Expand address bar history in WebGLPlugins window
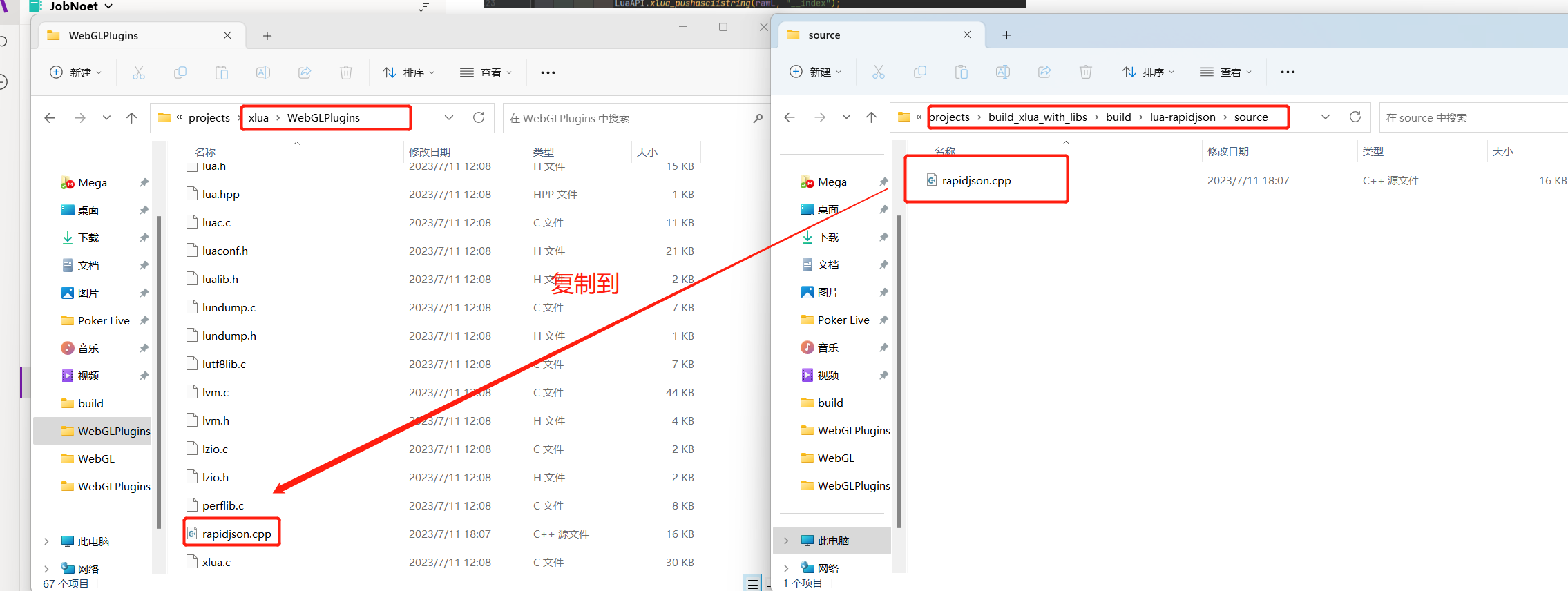1568x591 pixels. (449, 117)
